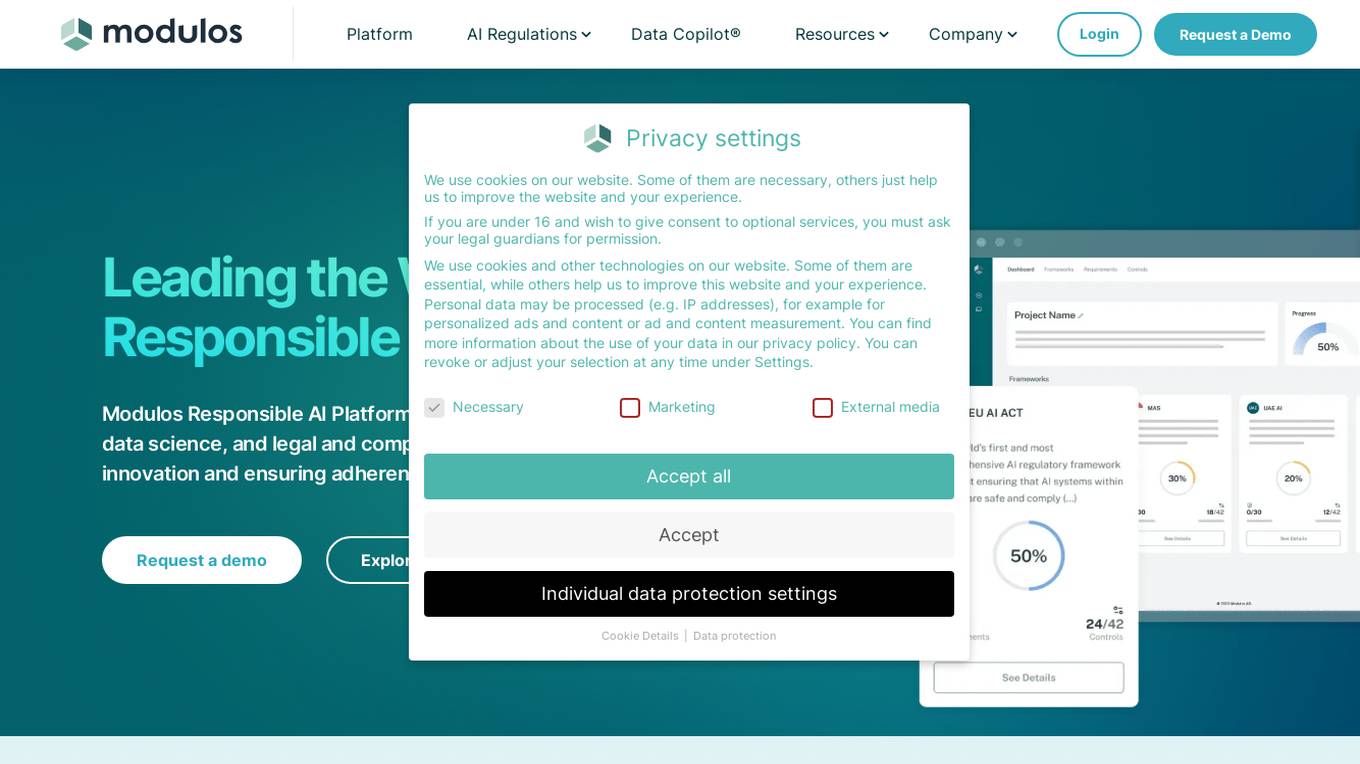Open the Cookie Details link

pos(640,636)
